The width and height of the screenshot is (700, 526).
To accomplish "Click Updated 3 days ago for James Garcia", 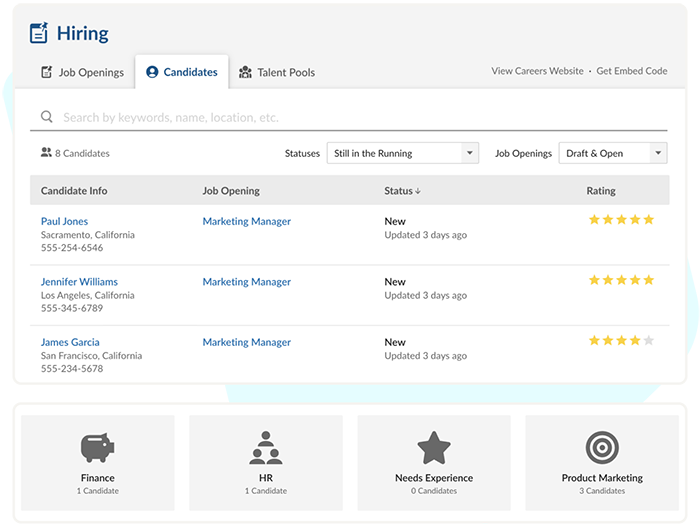I will coord(425,356).
